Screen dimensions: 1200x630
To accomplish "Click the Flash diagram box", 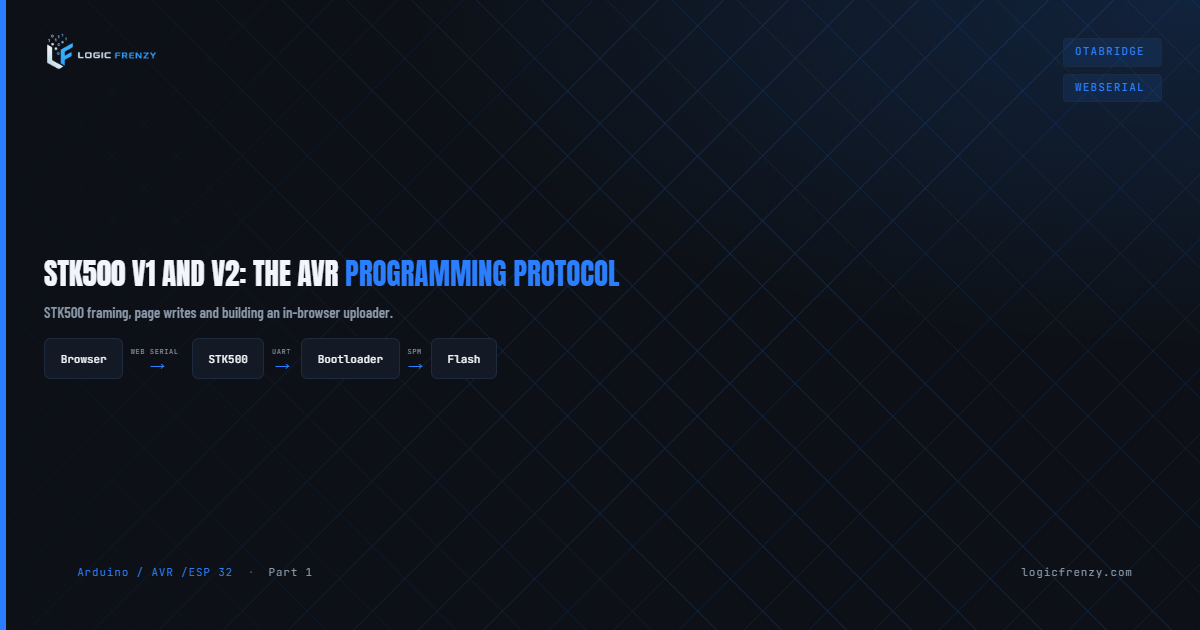I will click(x=464, y=359).
